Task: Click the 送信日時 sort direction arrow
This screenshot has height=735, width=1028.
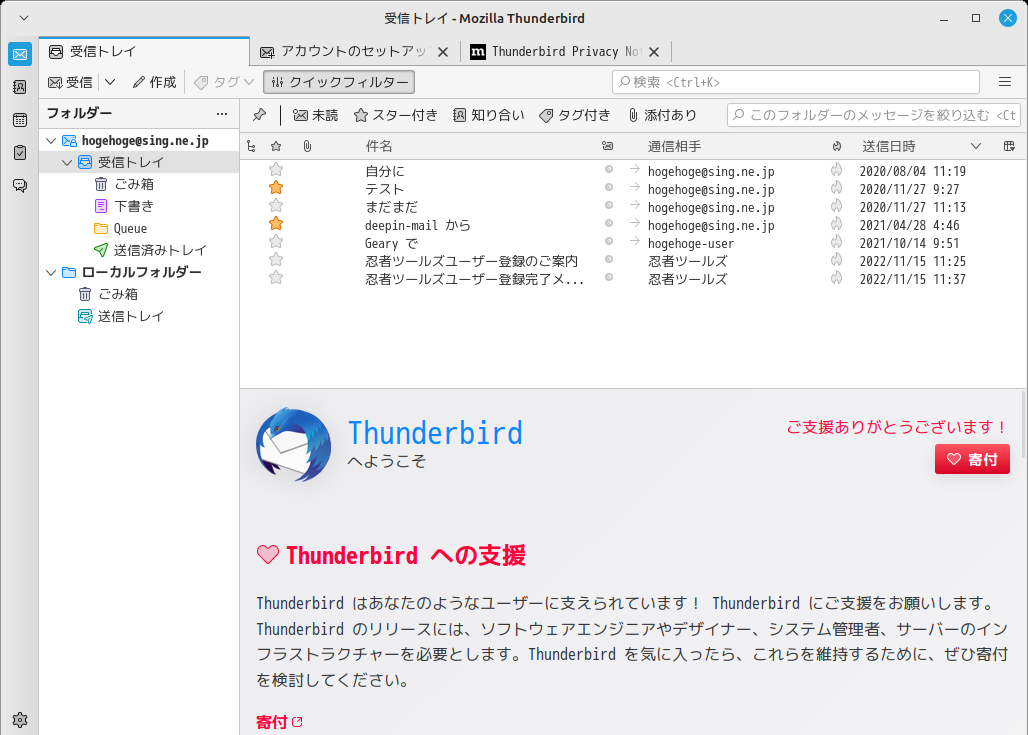Action: (x=976, y=146)
